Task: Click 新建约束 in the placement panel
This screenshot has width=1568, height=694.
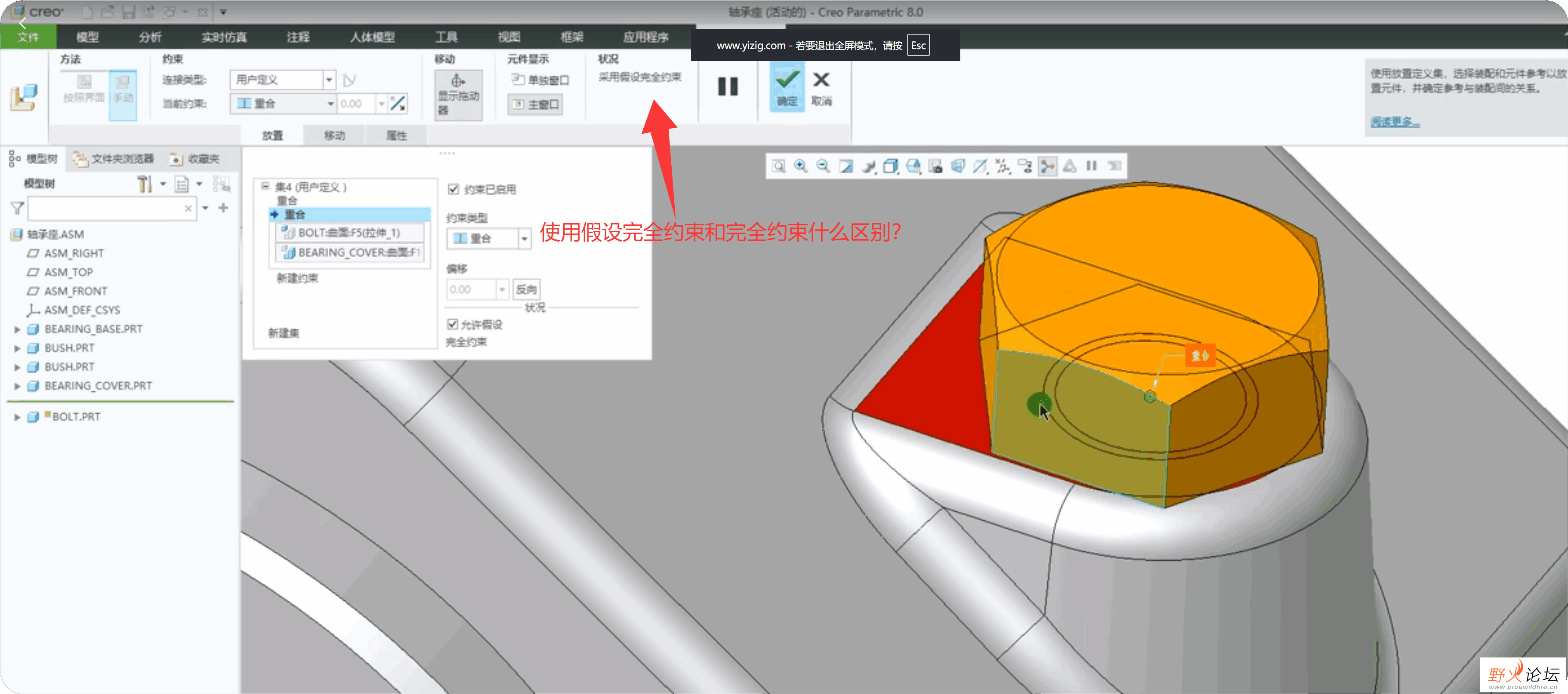Action: pos(297,278)
